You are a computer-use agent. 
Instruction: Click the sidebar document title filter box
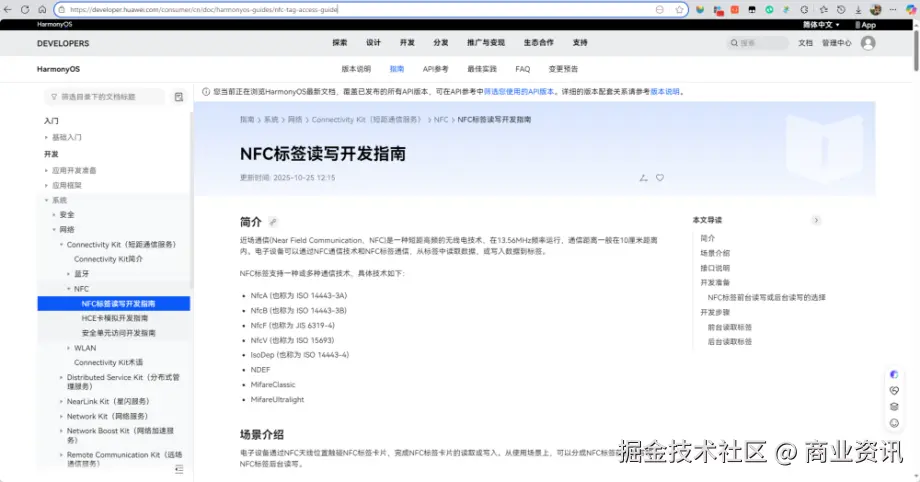[105, 97]
